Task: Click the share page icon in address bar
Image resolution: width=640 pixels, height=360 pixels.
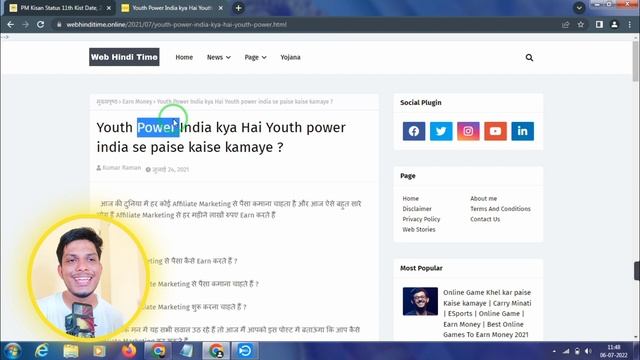Action: click(566, 24)
